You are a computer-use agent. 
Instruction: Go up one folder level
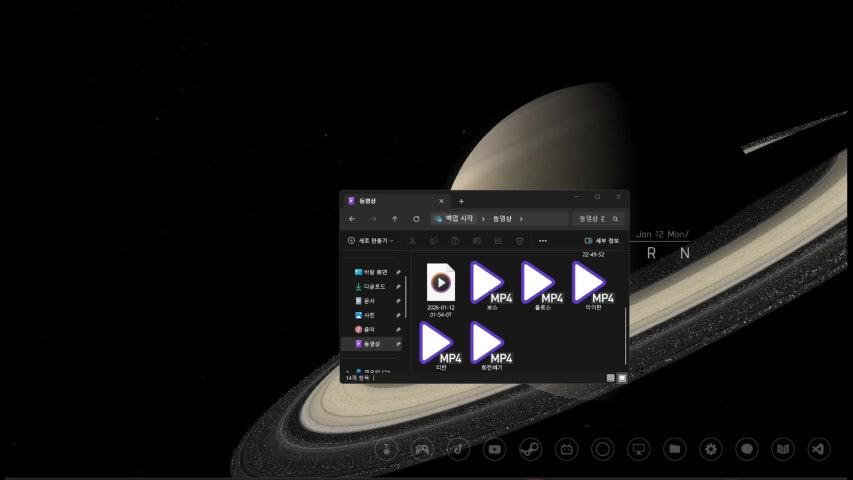[x=394, y=219]
